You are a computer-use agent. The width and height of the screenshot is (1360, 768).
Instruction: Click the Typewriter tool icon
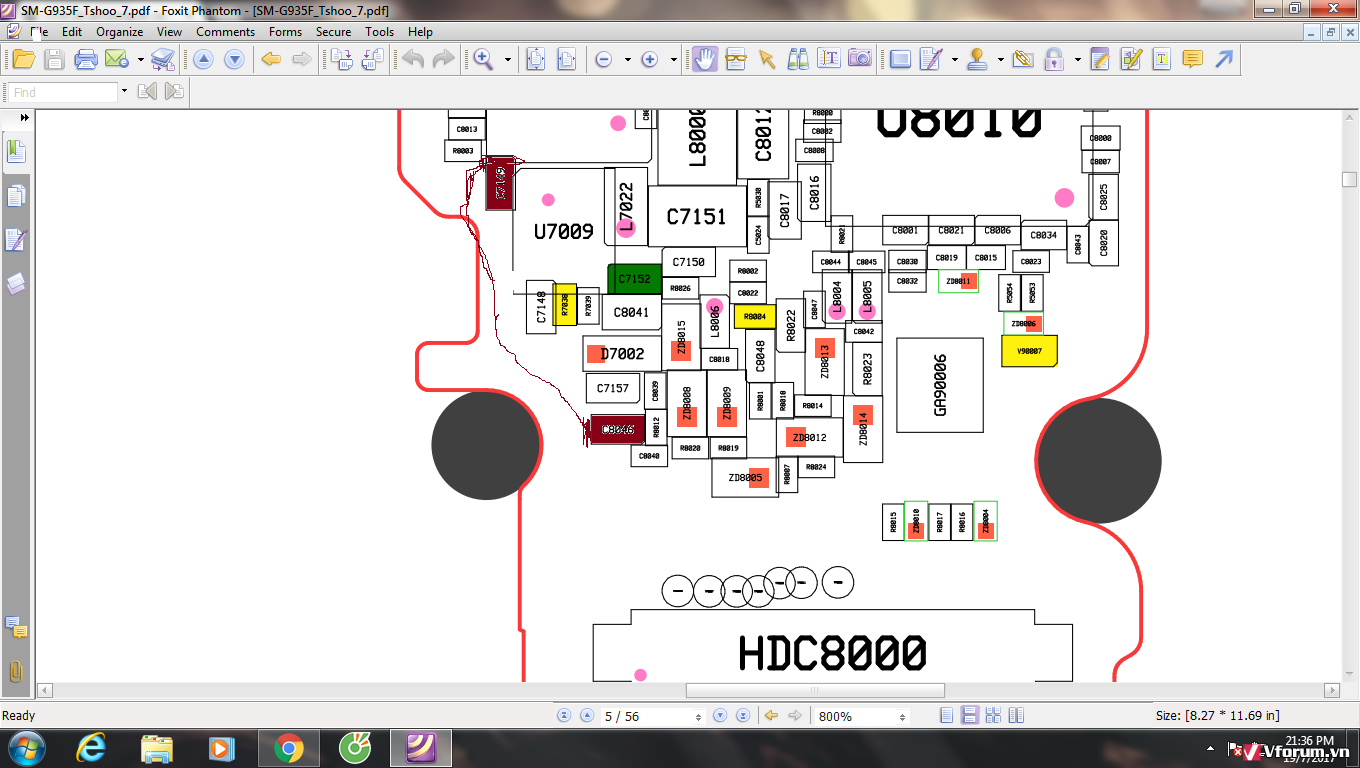[x=1161, y=60]
